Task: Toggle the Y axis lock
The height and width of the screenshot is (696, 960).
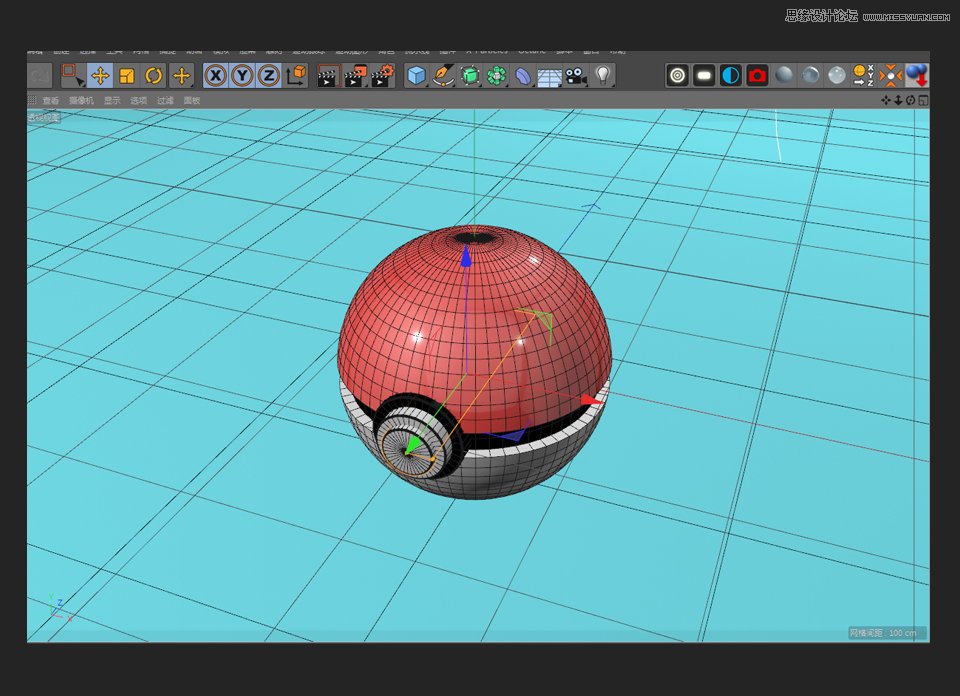Action: coord(241,75)
